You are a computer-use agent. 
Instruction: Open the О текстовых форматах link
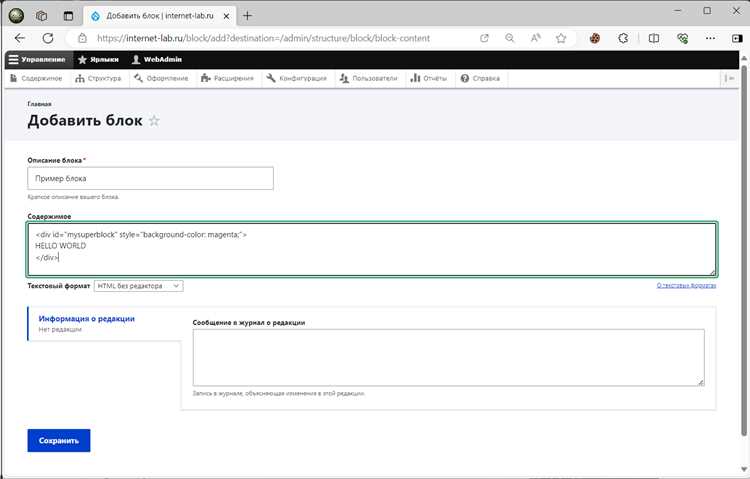(x=686, y=286)
